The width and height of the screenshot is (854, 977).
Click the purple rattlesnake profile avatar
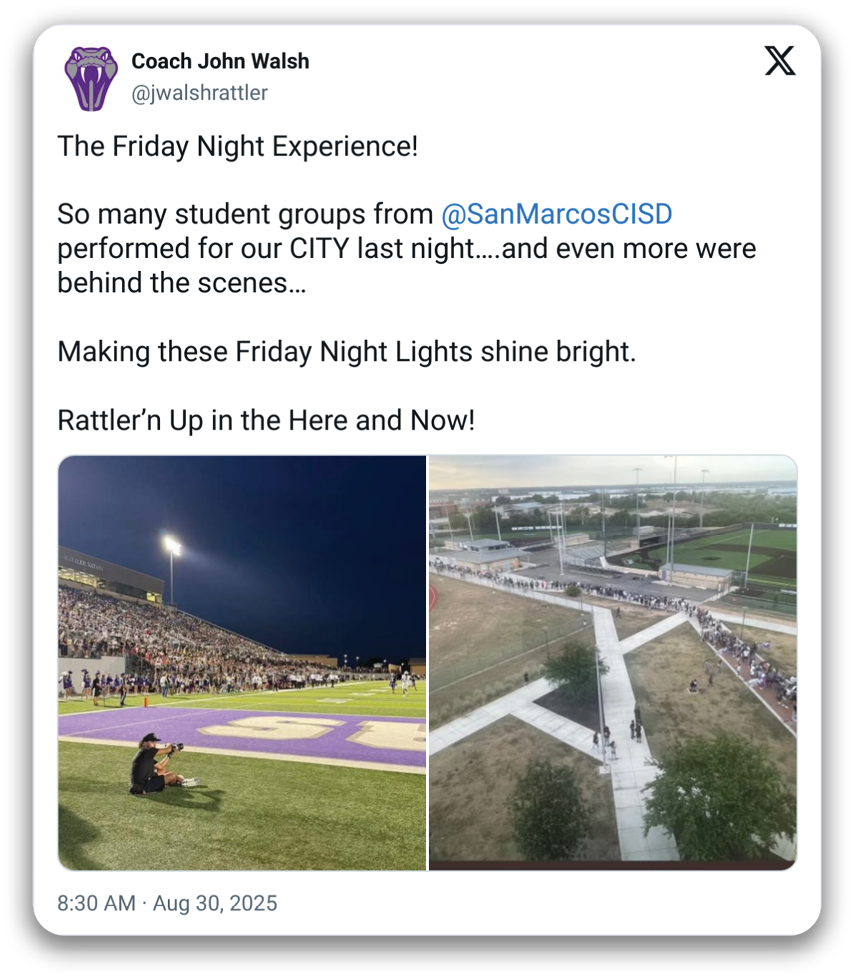pos(91,78)
